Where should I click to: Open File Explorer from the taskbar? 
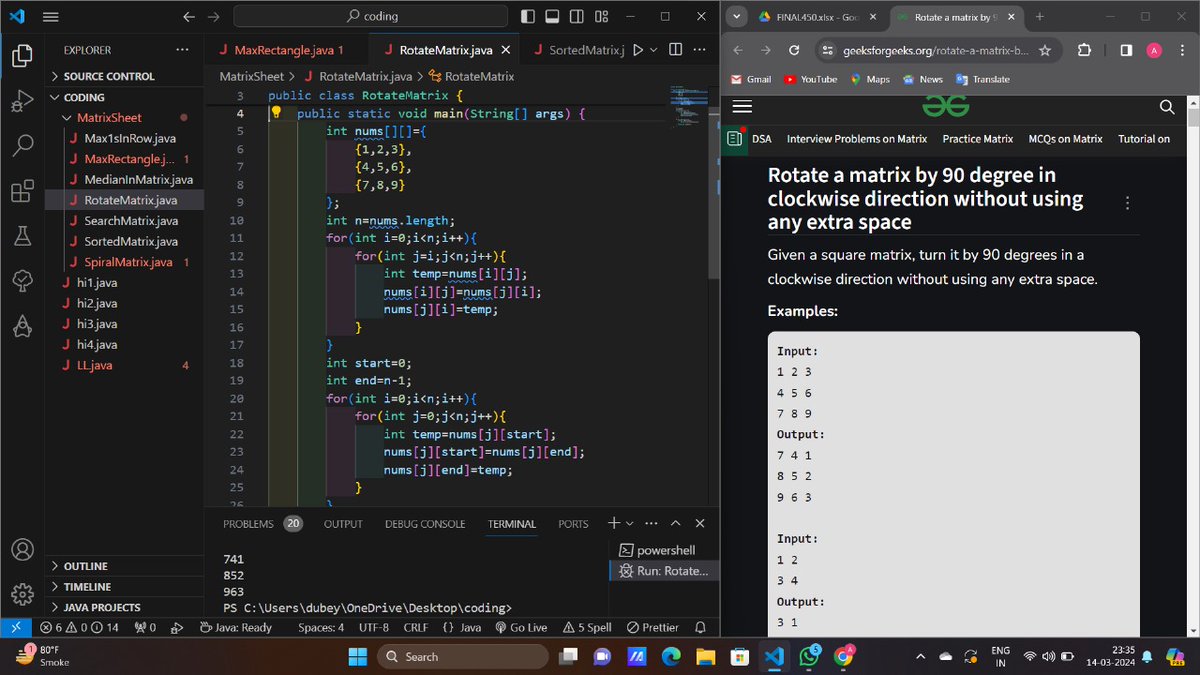706,656
